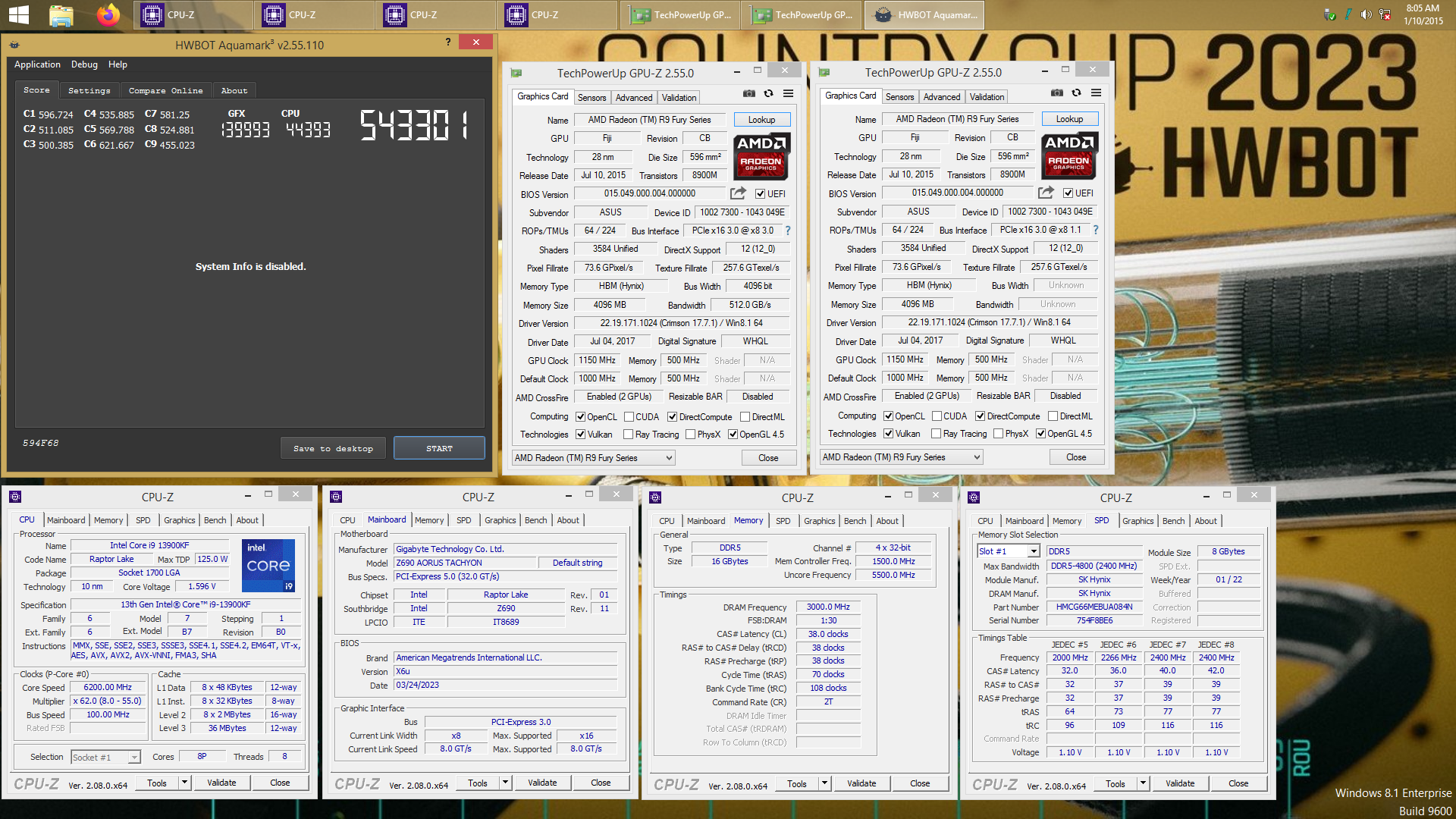
Task: Launch Firefox from the taskbar
Action: (108, 14)
